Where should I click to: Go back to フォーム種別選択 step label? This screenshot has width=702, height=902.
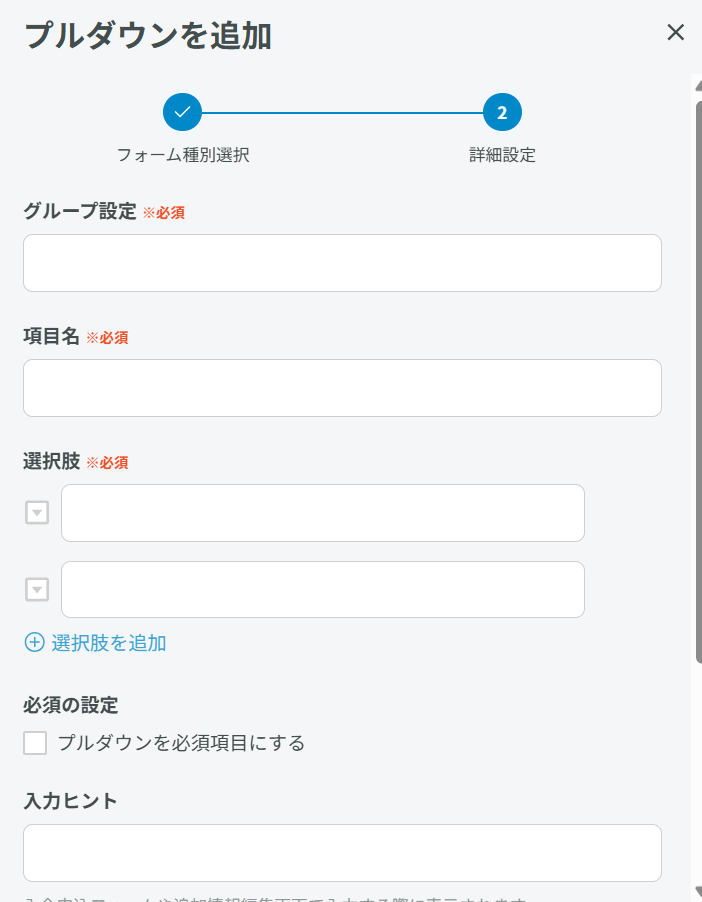(x=183, y=155)
